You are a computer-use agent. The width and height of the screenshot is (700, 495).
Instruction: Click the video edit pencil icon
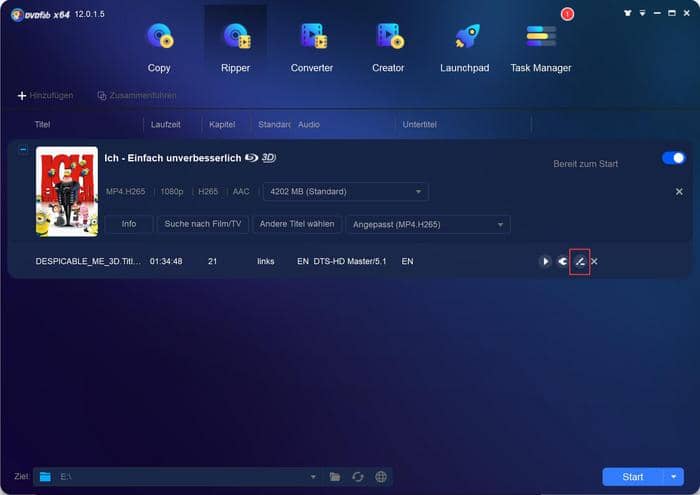click(579, 261)
